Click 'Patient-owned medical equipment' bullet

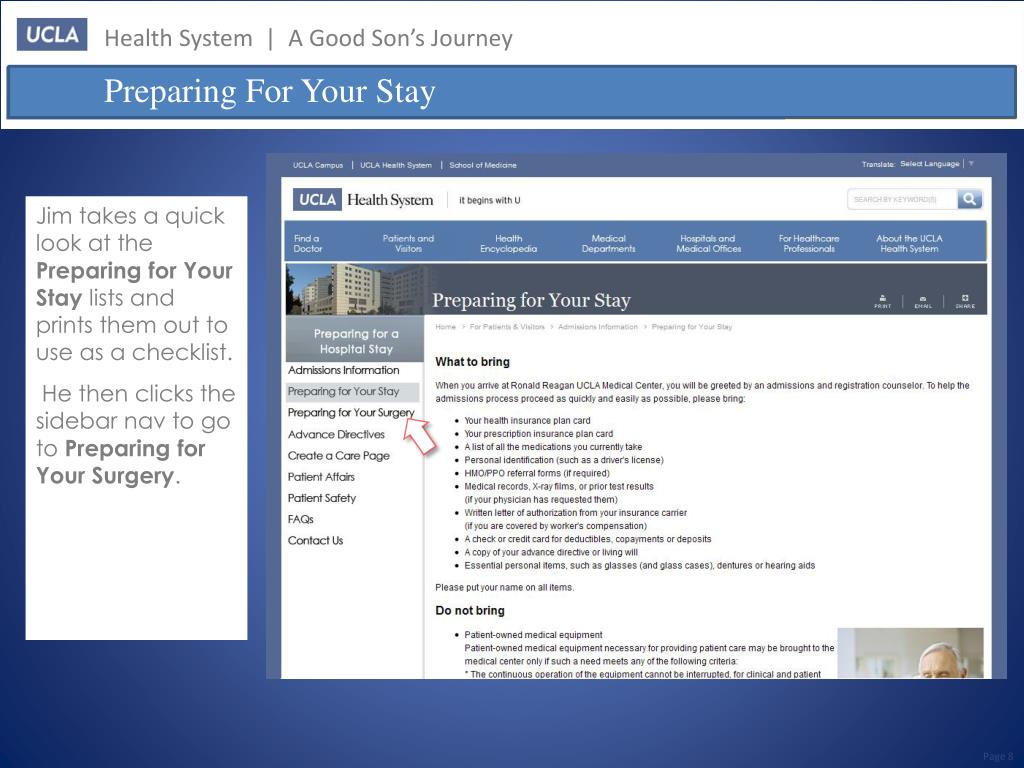point(533,635)
